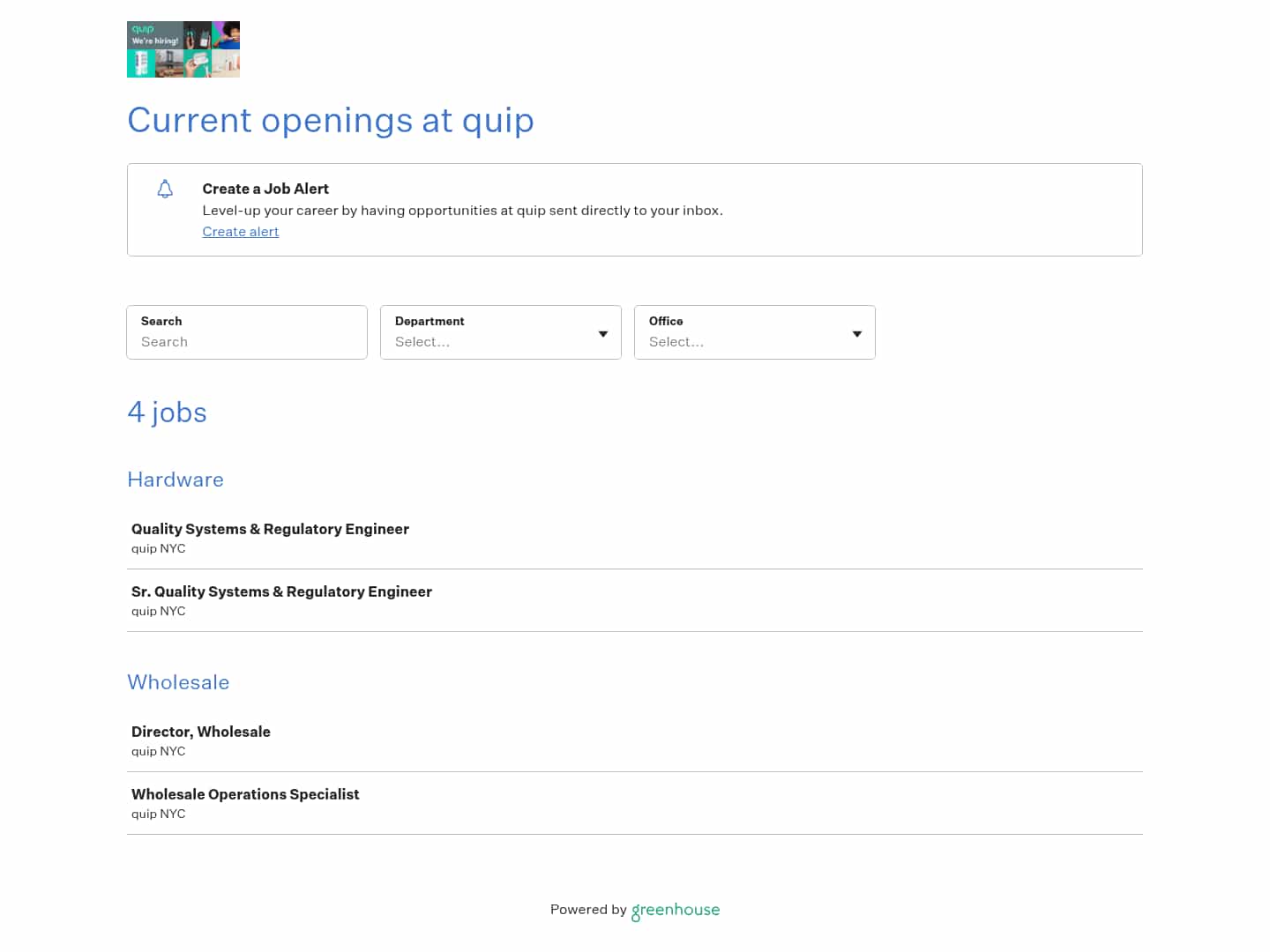Open the Sr. Quality Systems & Regulatory Engineer posting
The image size is (1270, 952).
[281, 591]
